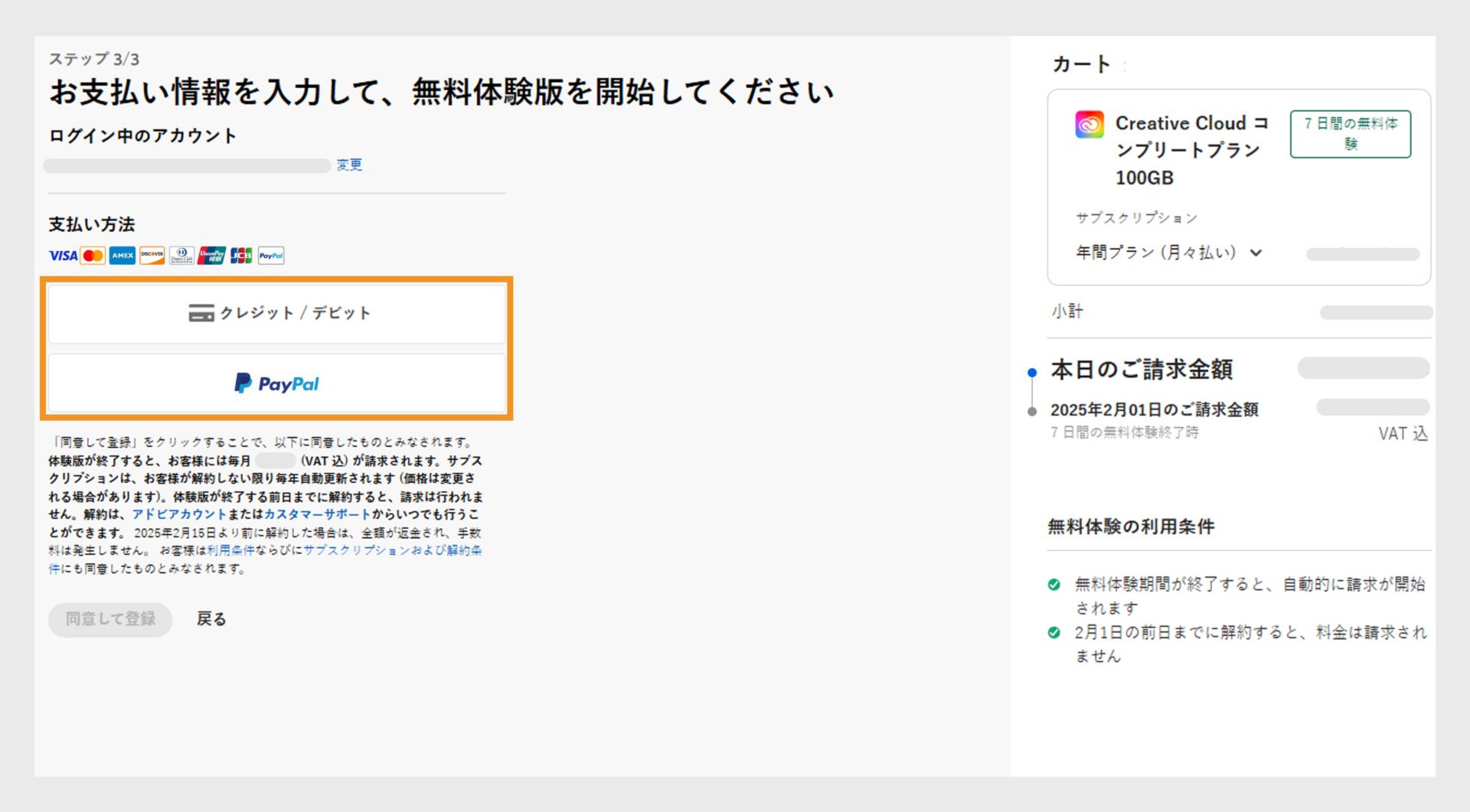This screenshot has height=812, width=1470.
Task: Click the 変更 link to change account
Action: [x=349, y=165]
